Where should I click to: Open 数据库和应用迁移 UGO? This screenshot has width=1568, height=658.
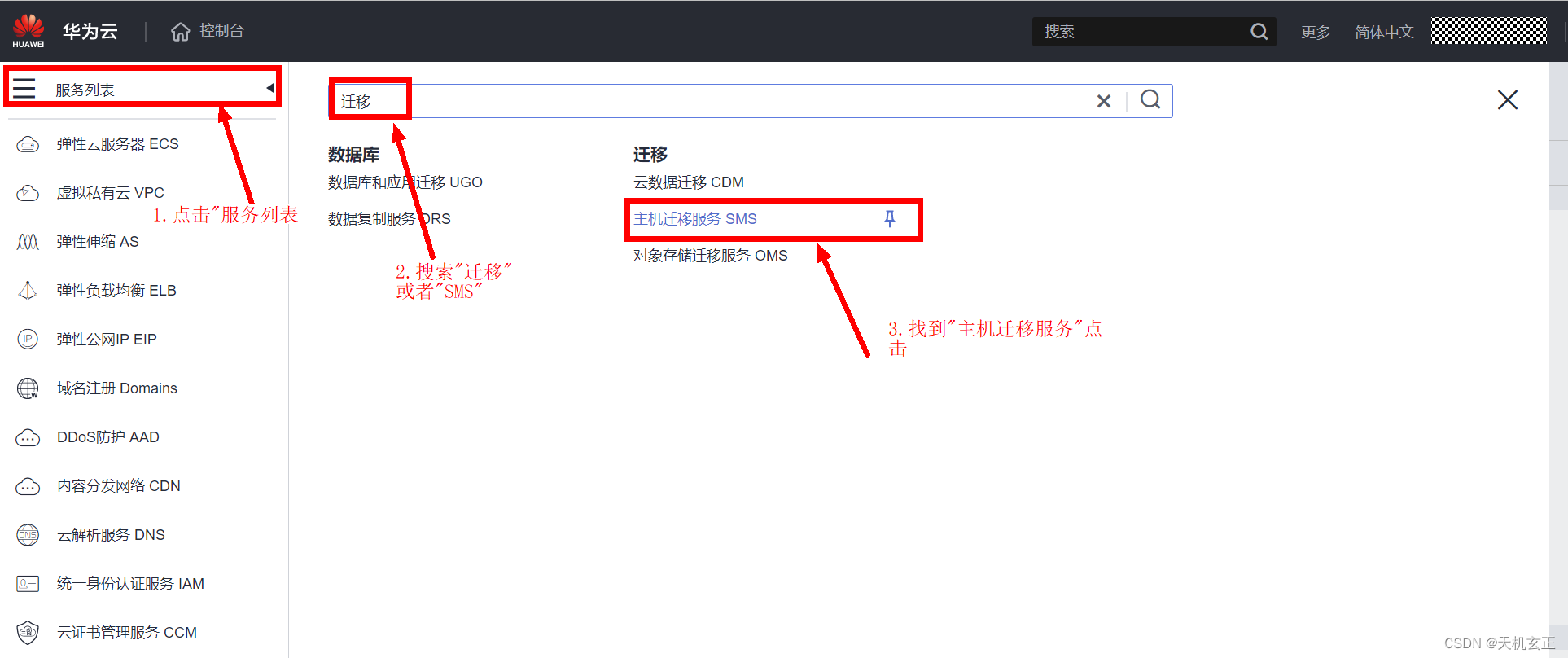pyautogui.click(x=405, y=182)
